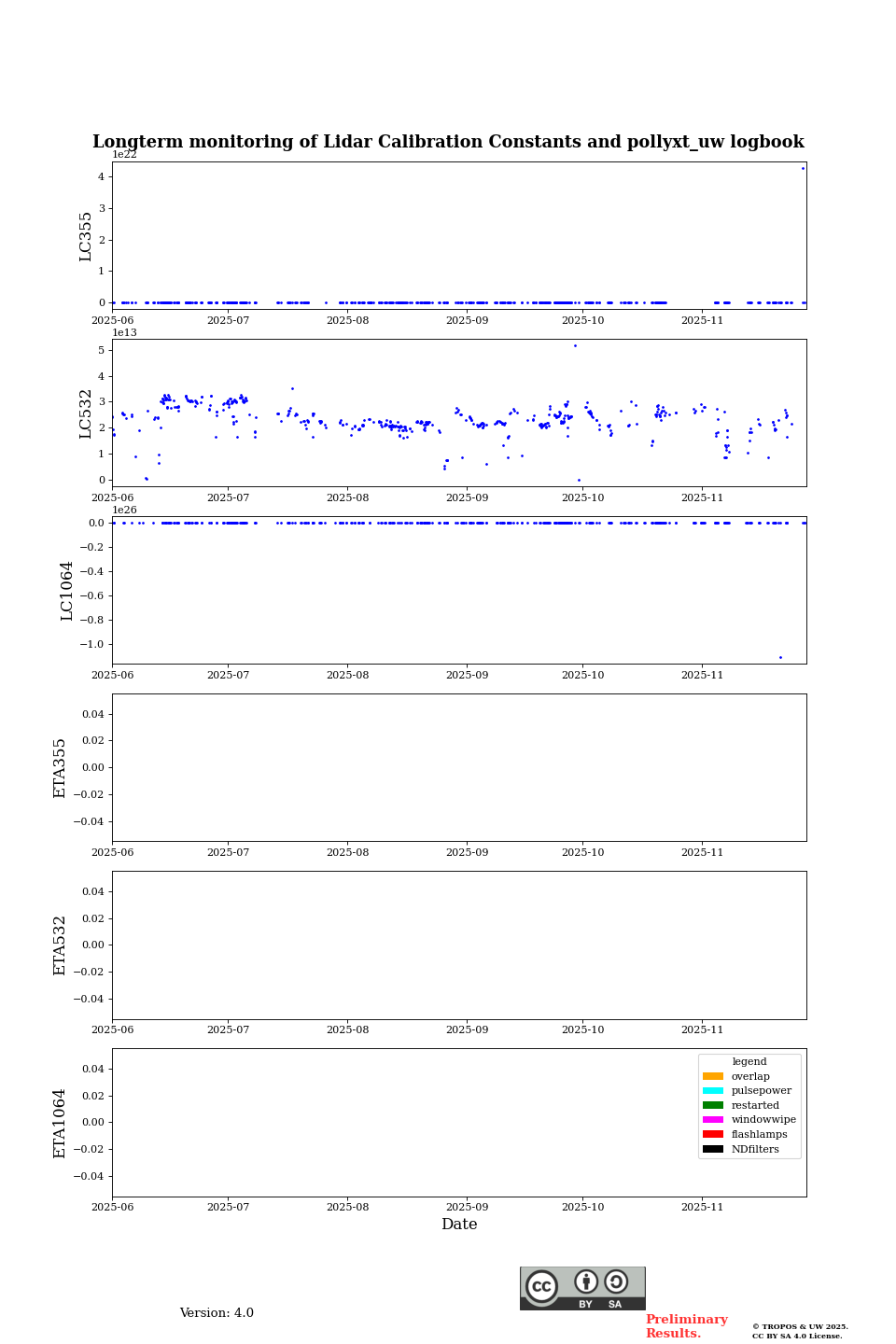
Task: Click the LC532 y-axis label
Action: (86, 413)
